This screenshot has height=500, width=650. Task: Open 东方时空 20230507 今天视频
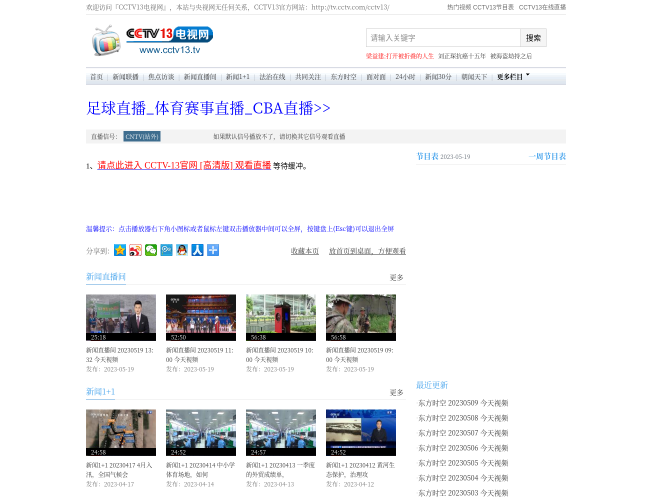tap(463, 433)
